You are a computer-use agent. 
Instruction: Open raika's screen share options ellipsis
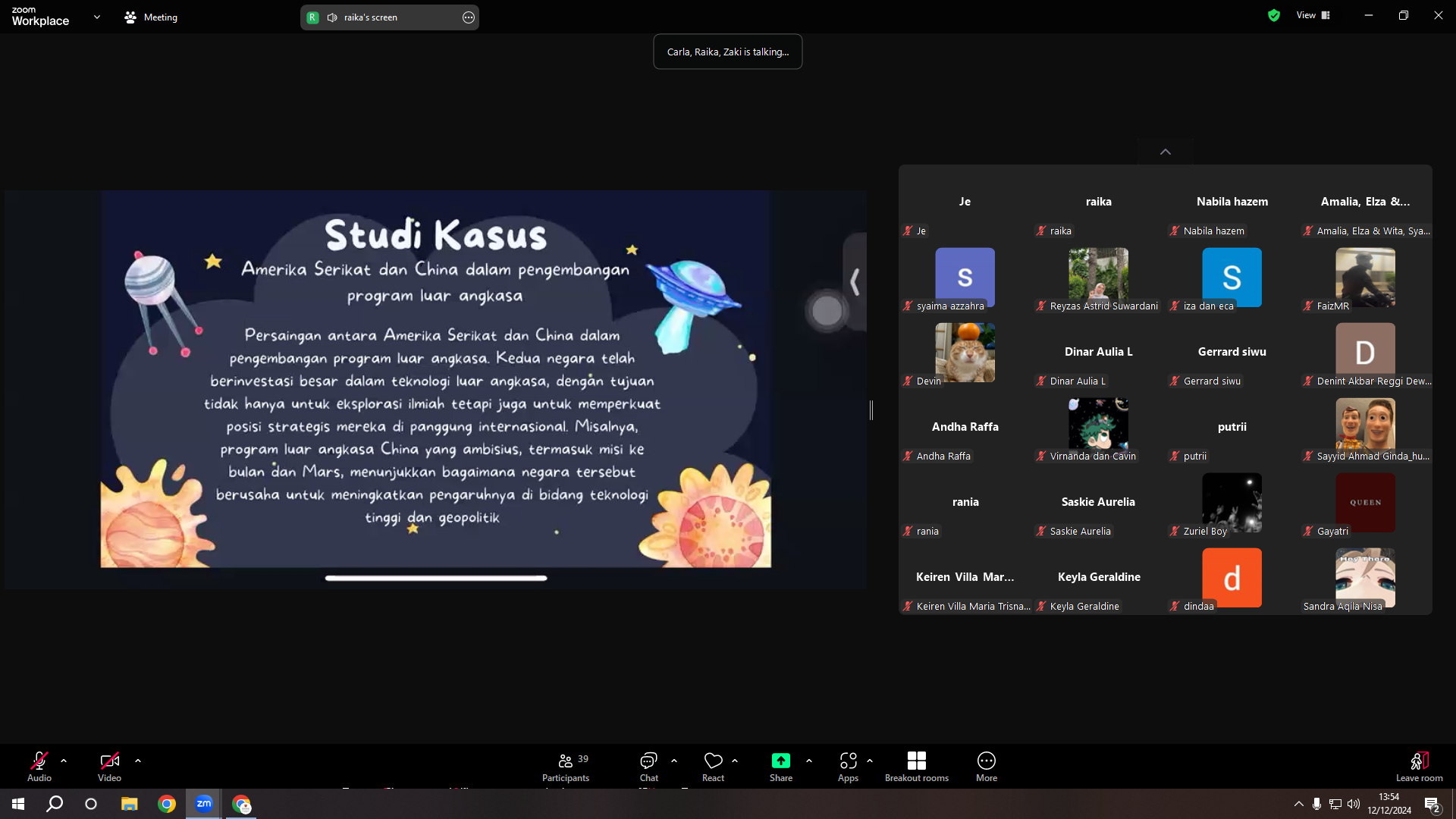coord(469,17)
